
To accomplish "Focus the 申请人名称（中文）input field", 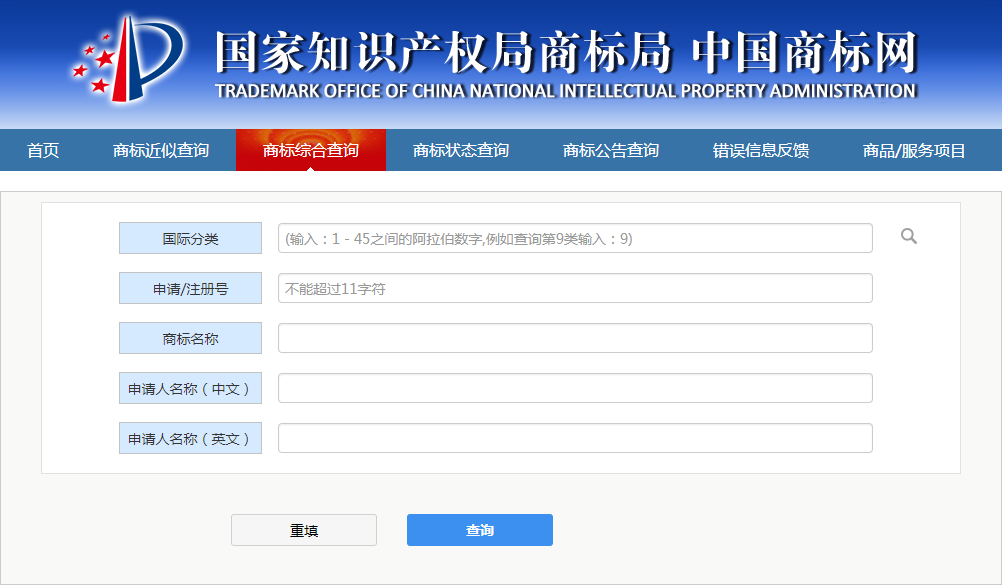I will (x=575, y=388).
